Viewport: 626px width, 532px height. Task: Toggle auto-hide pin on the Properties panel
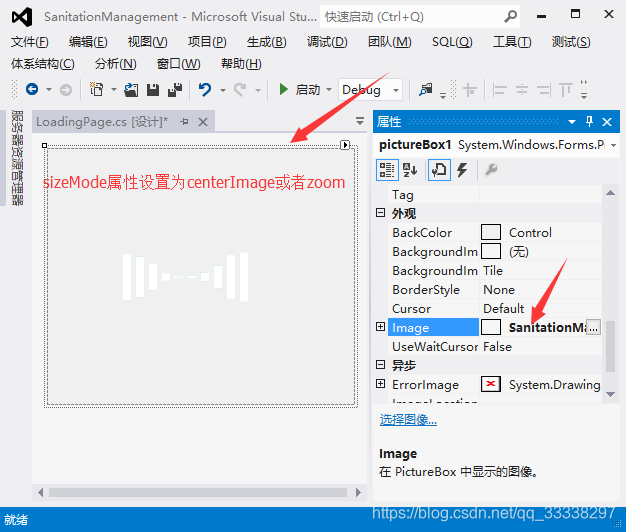589,121
